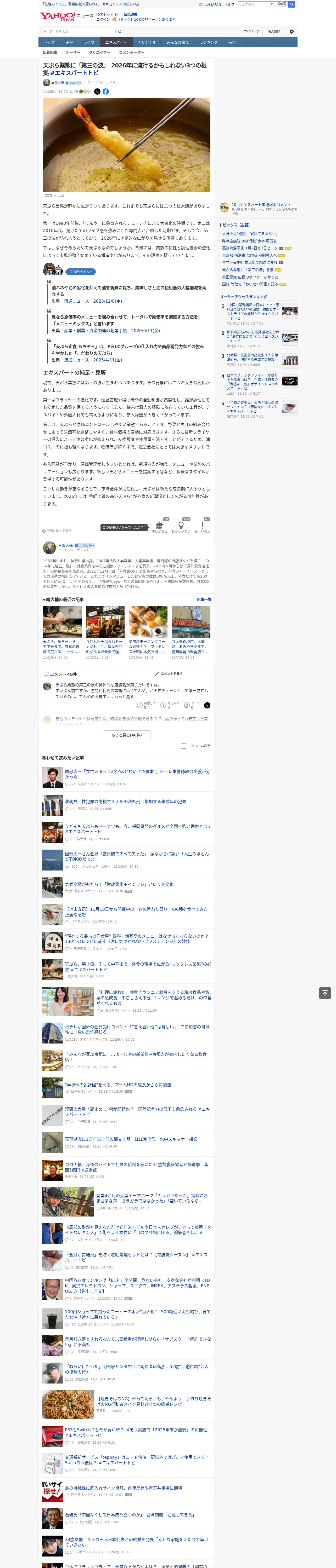Toggle the コメント非表示 checkbox
The image size is (336, 1568).
(x=183, y=746)
